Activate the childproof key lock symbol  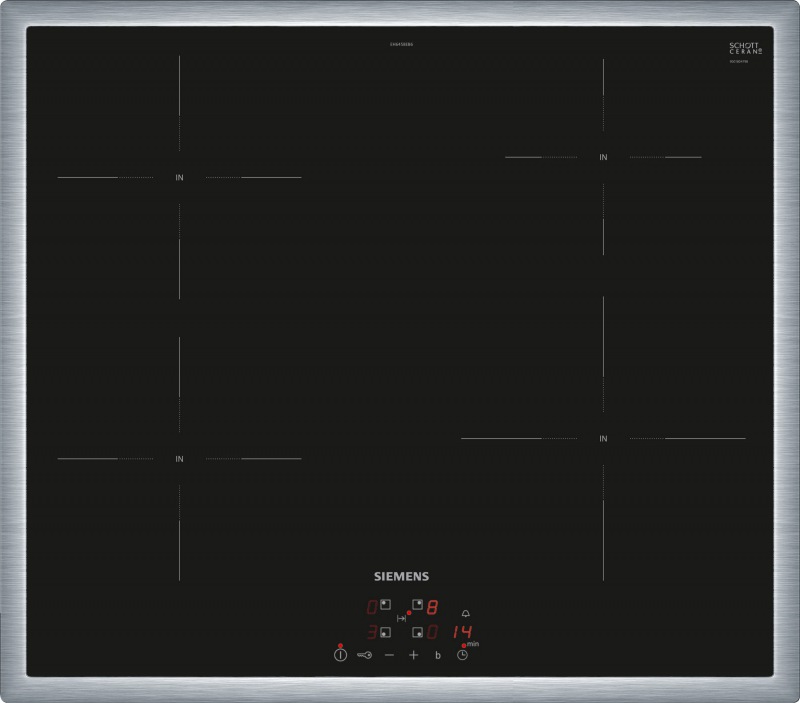point(364,655)
